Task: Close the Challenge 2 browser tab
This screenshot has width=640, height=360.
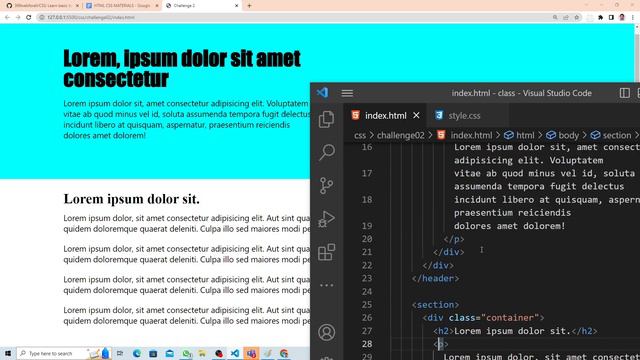Action: click(x=236, y=6)
